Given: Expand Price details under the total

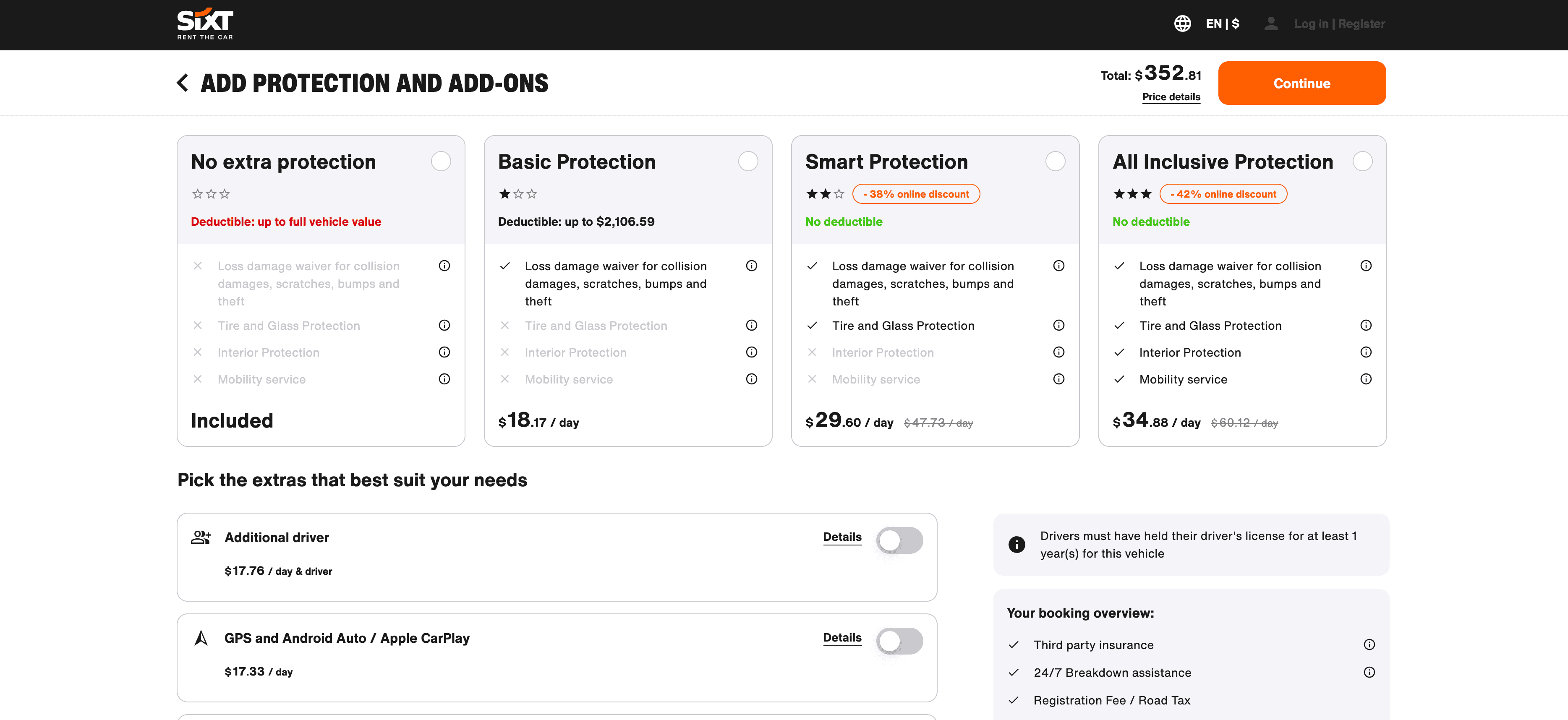Looking at the screenshot, I should 1171,97.
